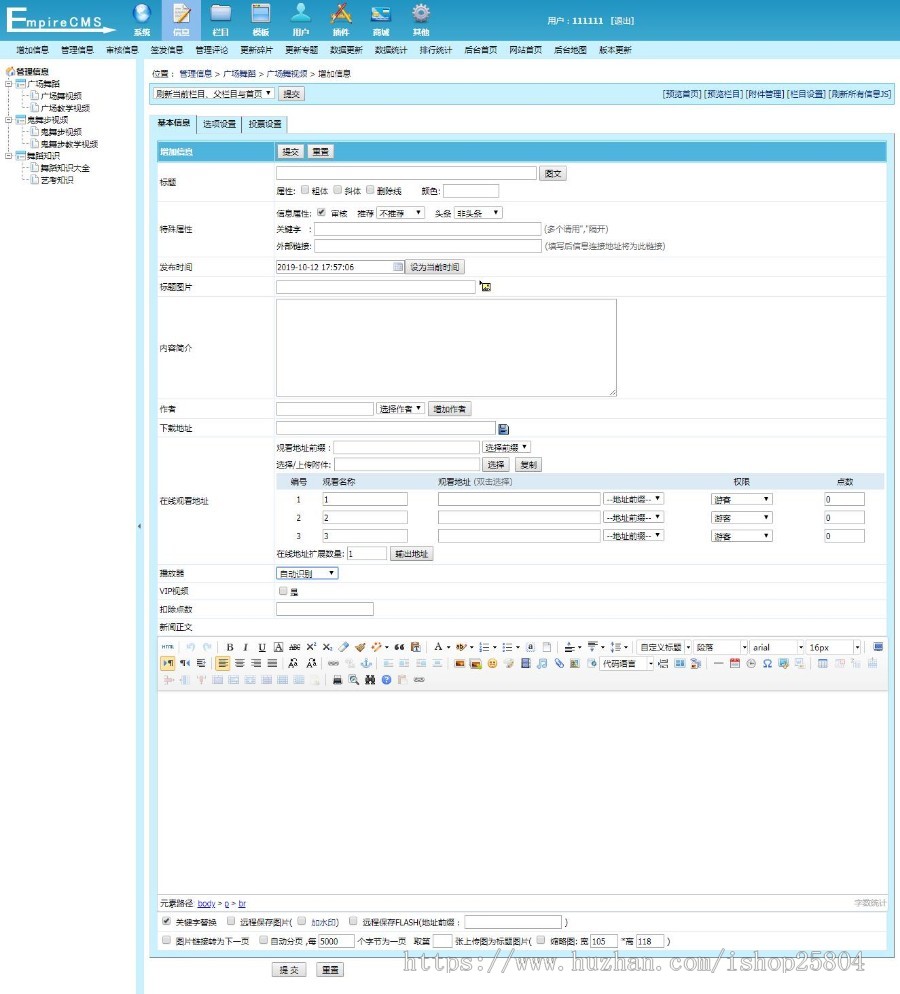The width and height of the screenshot is (900, 994).
Task: Click the title 颜色 color input field
Action: tap(470, 191)
